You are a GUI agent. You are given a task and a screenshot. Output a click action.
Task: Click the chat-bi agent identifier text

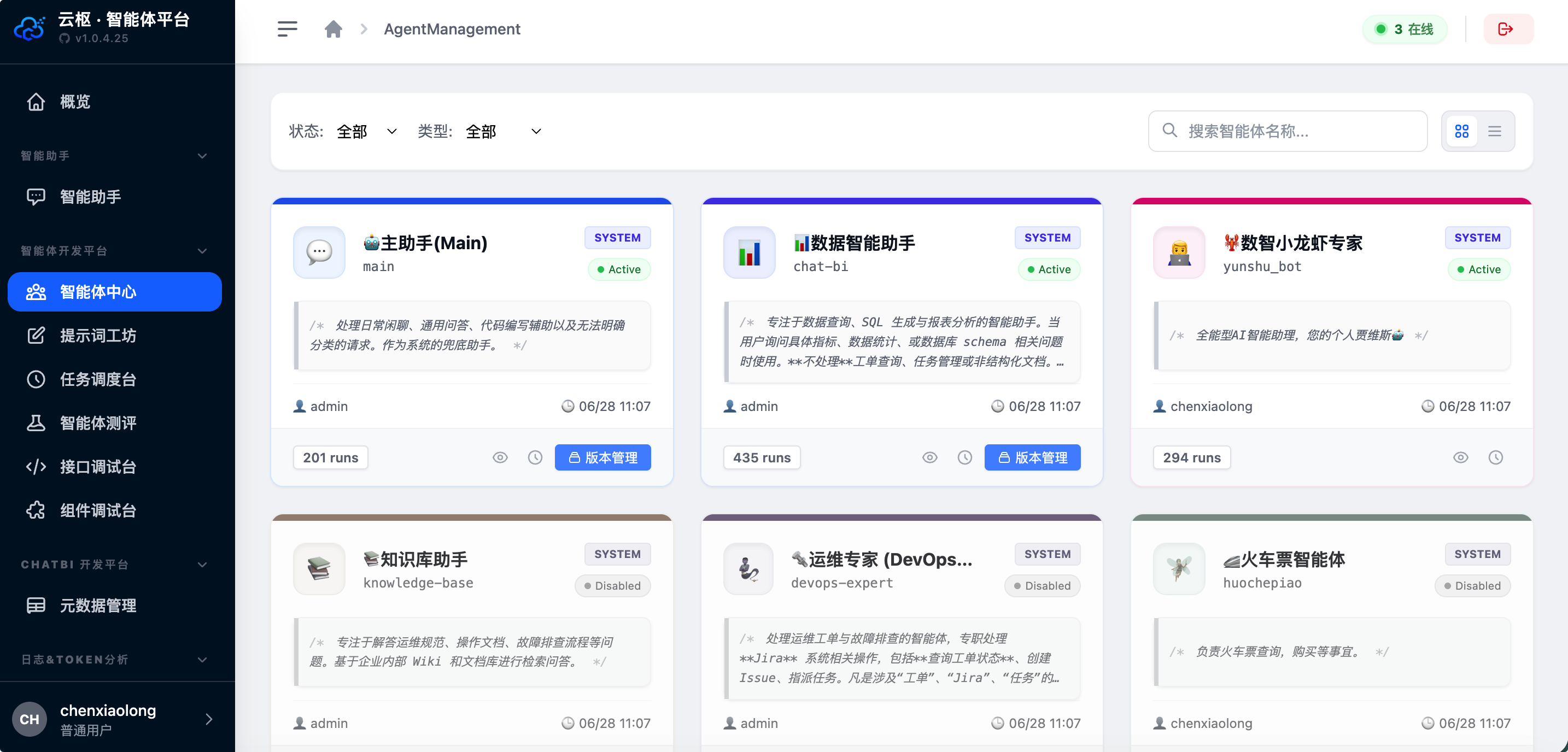821,267
